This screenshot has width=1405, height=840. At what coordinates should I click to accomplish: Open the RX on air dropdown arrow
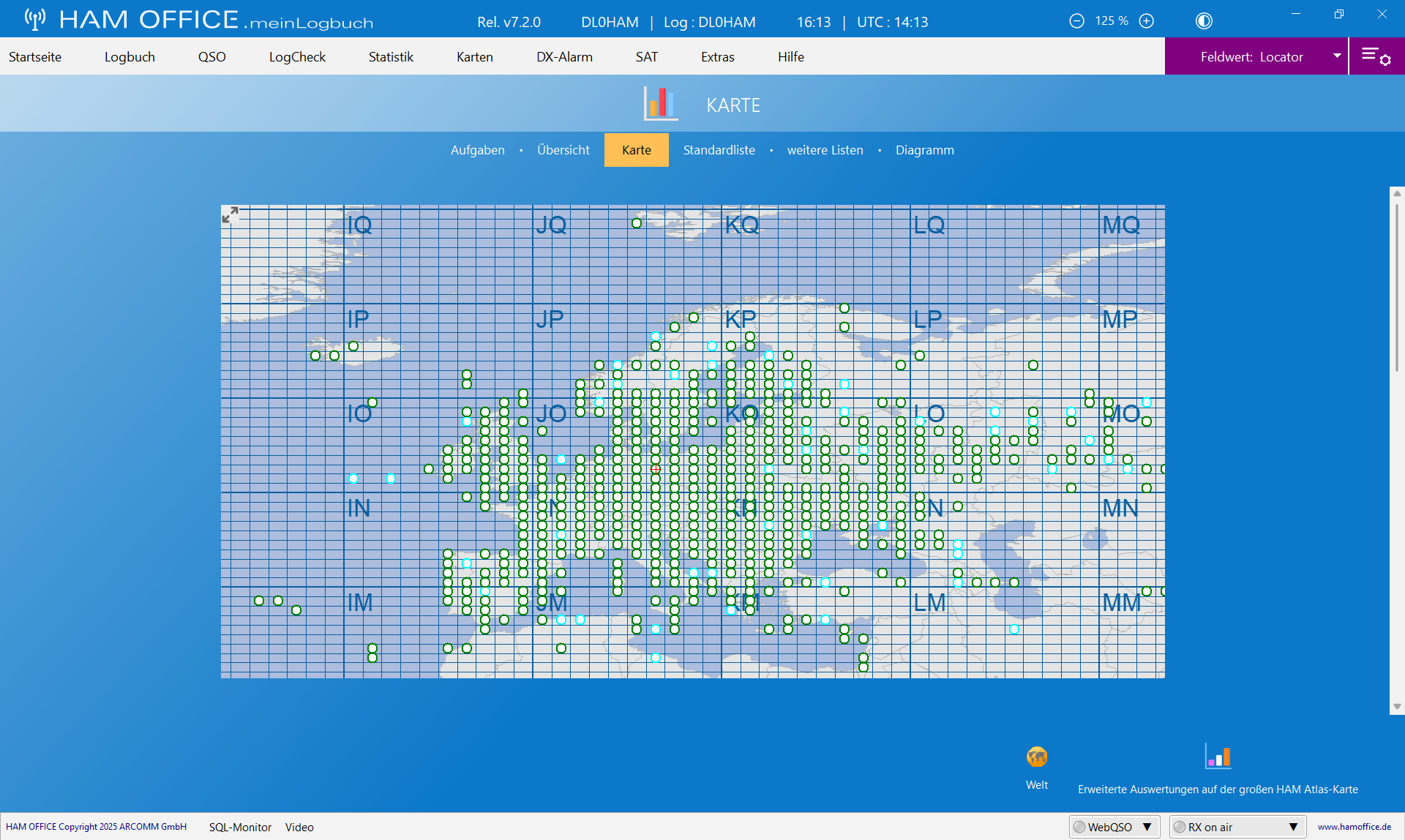point(1293,827)
